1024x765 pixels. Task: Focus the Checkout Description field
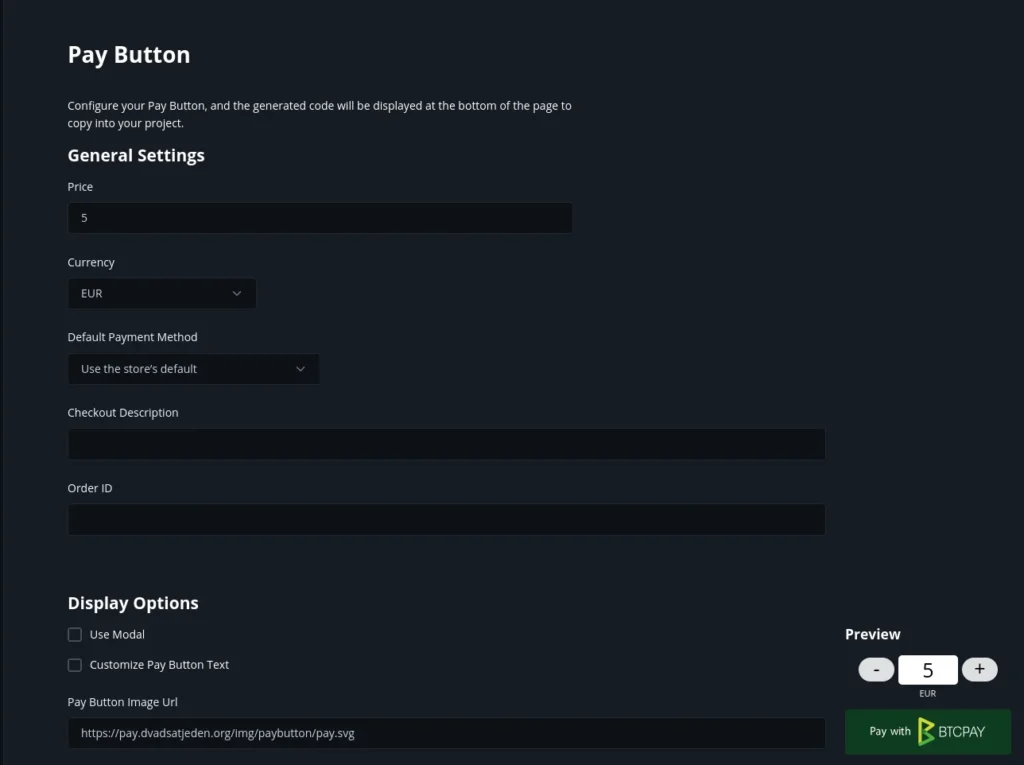pyautogui.click(x=446, y=443)
